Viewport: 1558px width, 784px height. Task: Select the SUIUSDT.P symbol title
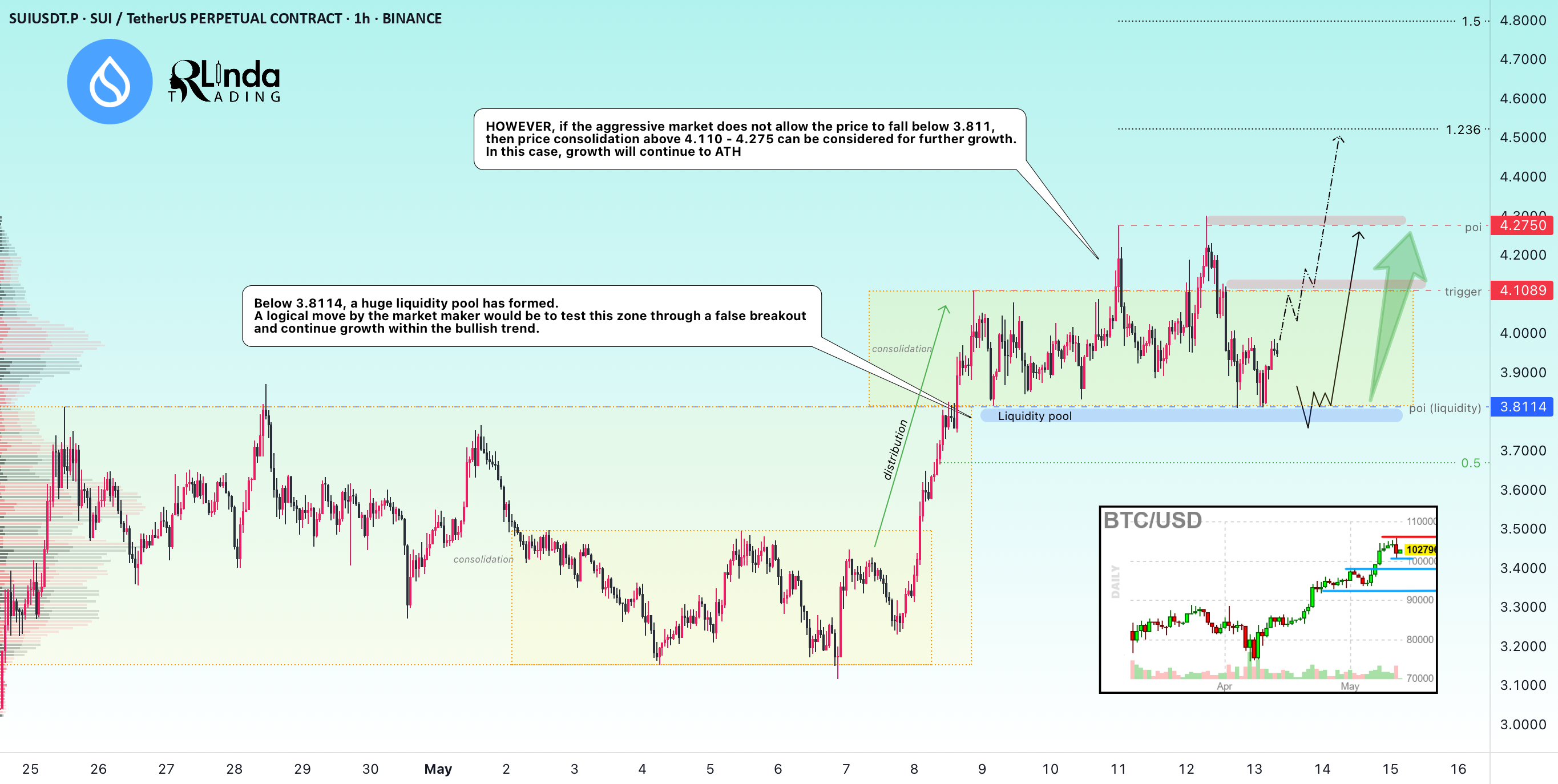pyautogui.click(x=225, y=19)
